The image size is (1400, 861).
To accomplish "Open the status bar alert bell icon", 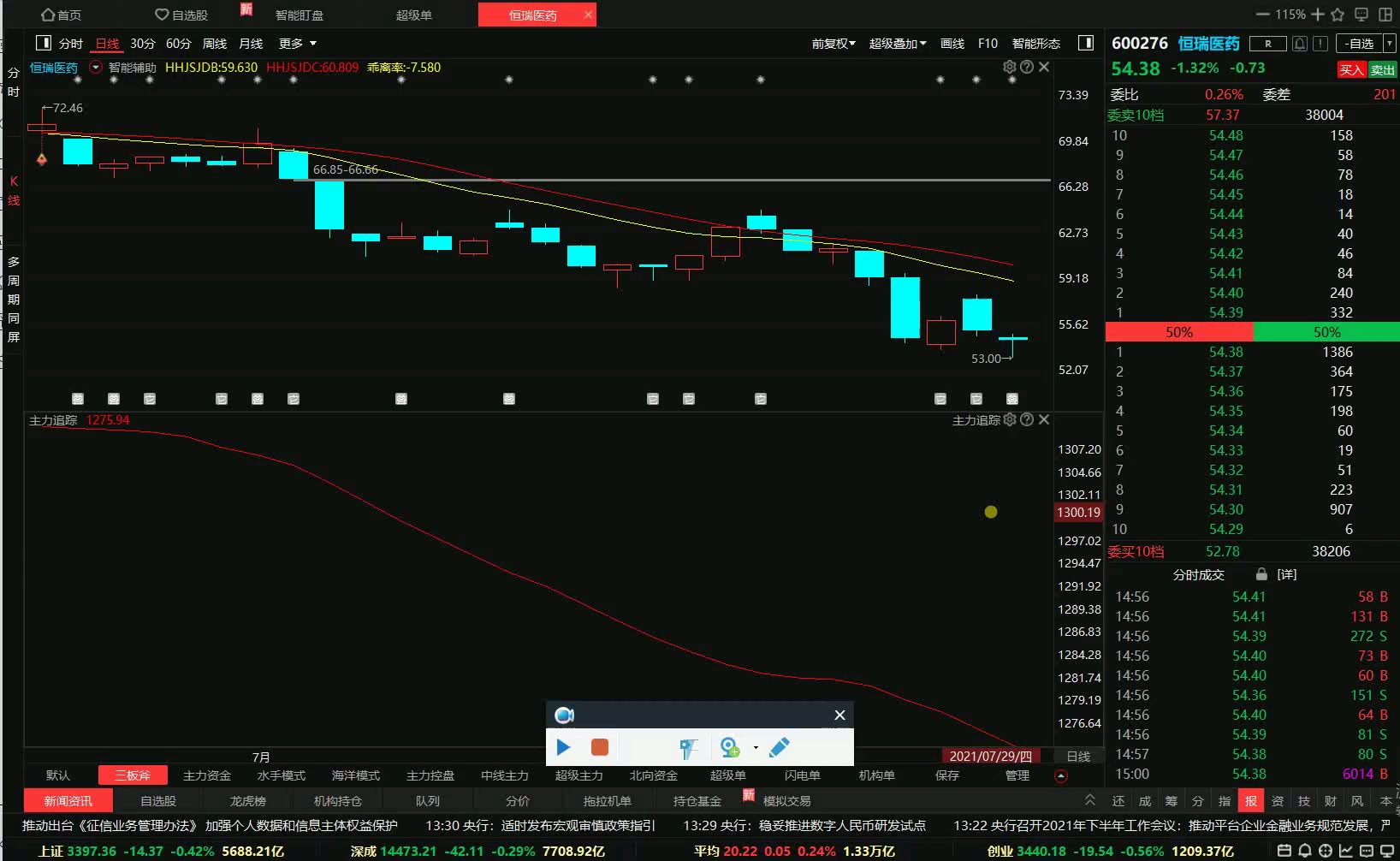I will (1305, 851).
